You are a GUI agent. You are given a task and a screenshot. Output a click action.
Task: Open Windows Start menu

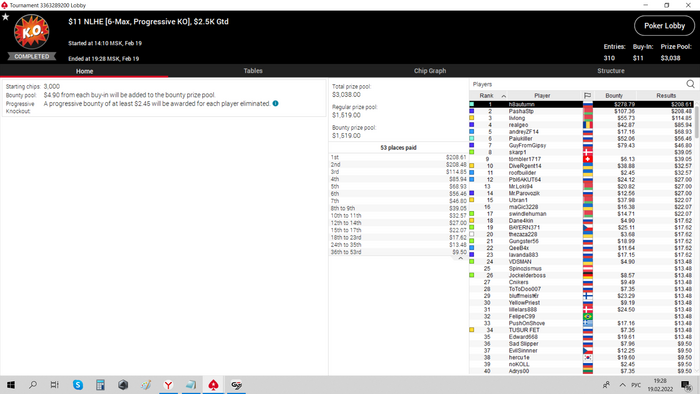click(11, 385)
